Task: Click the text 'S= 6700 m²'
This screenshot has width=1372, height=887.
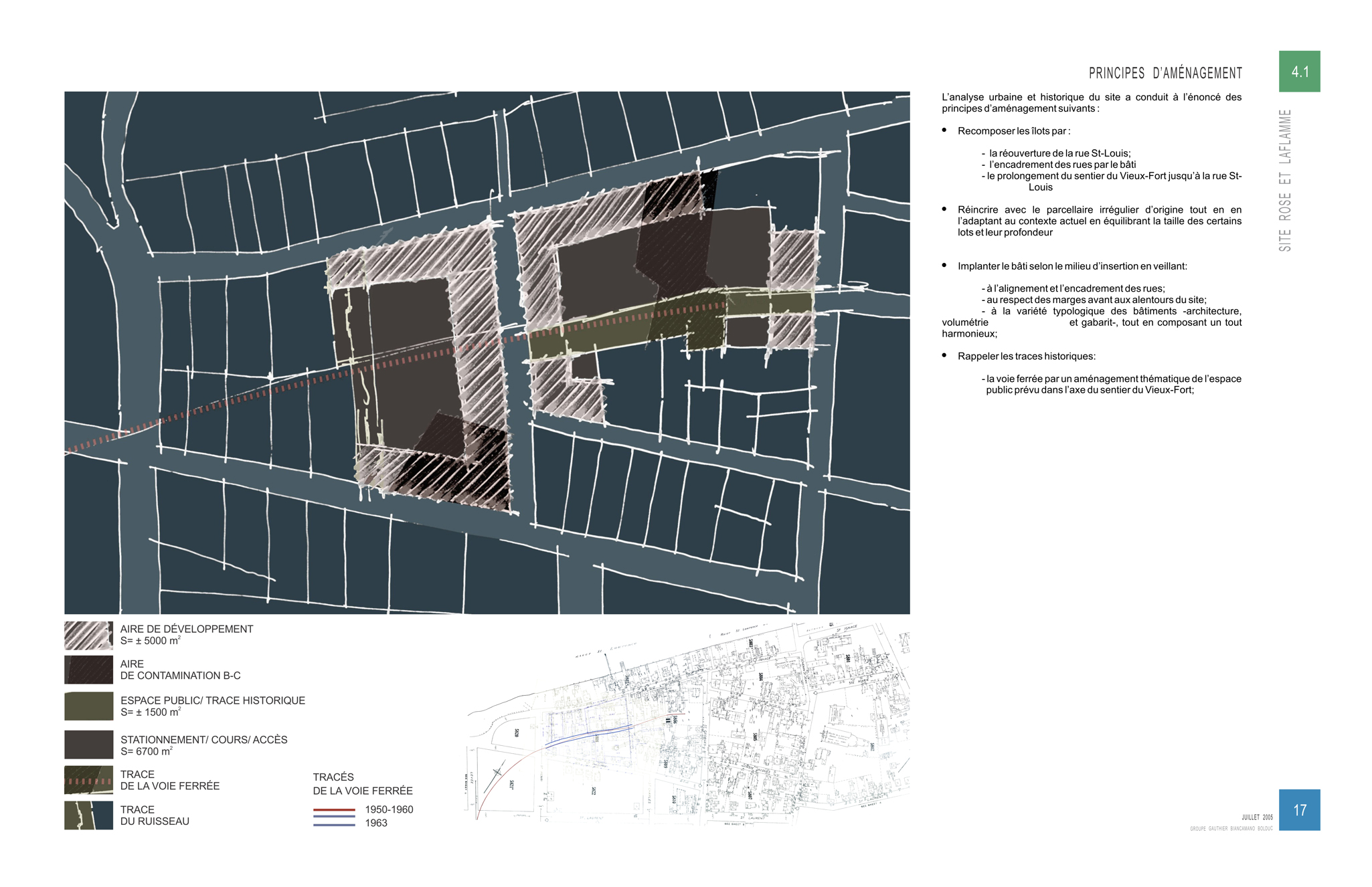Action: (x=147, y=752)
